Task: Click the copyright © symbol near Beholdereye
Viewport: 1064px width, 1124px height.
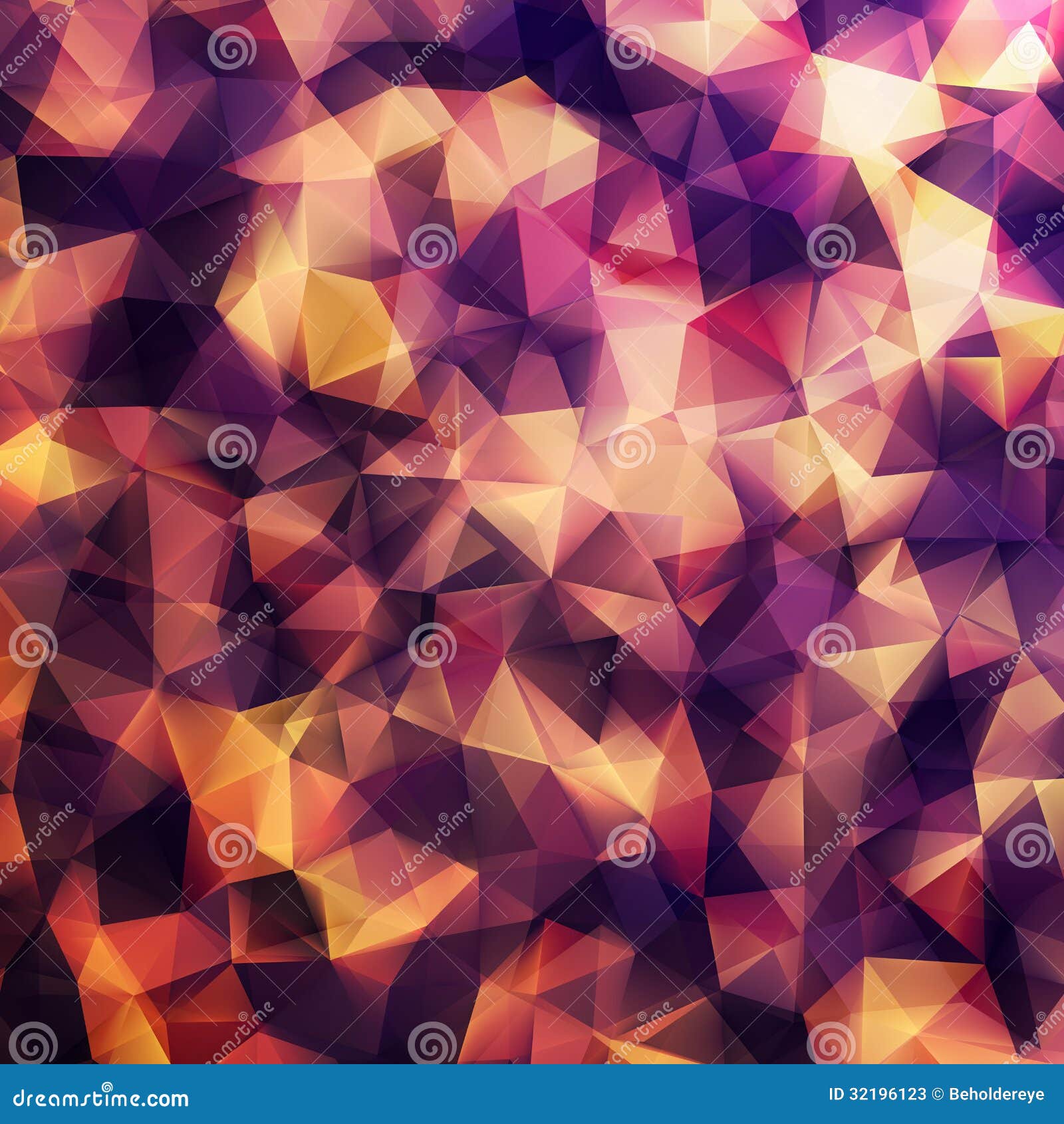Action: 937,1095
